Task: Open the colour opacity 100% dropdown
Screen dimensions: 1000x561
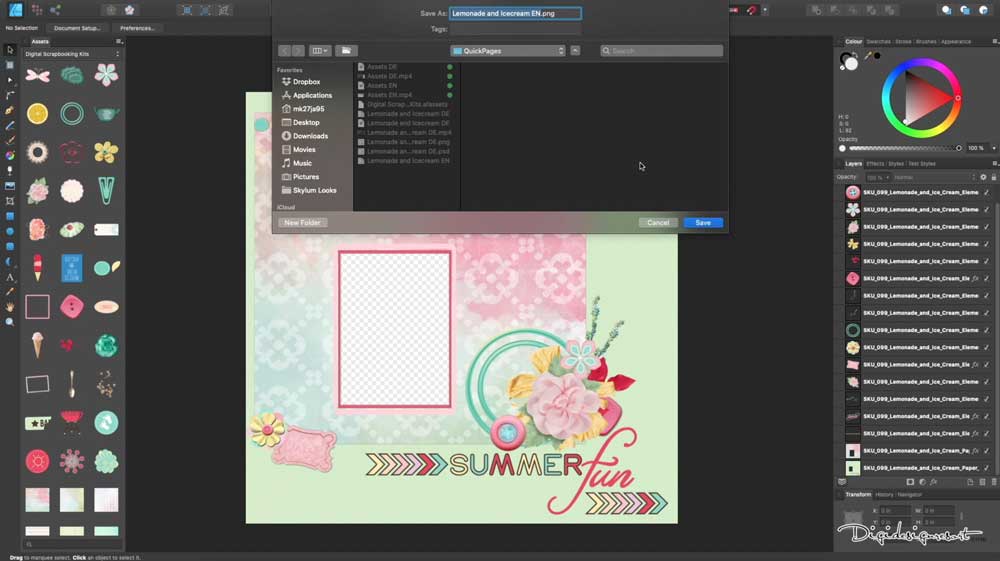Action: (x=994, y=148)
